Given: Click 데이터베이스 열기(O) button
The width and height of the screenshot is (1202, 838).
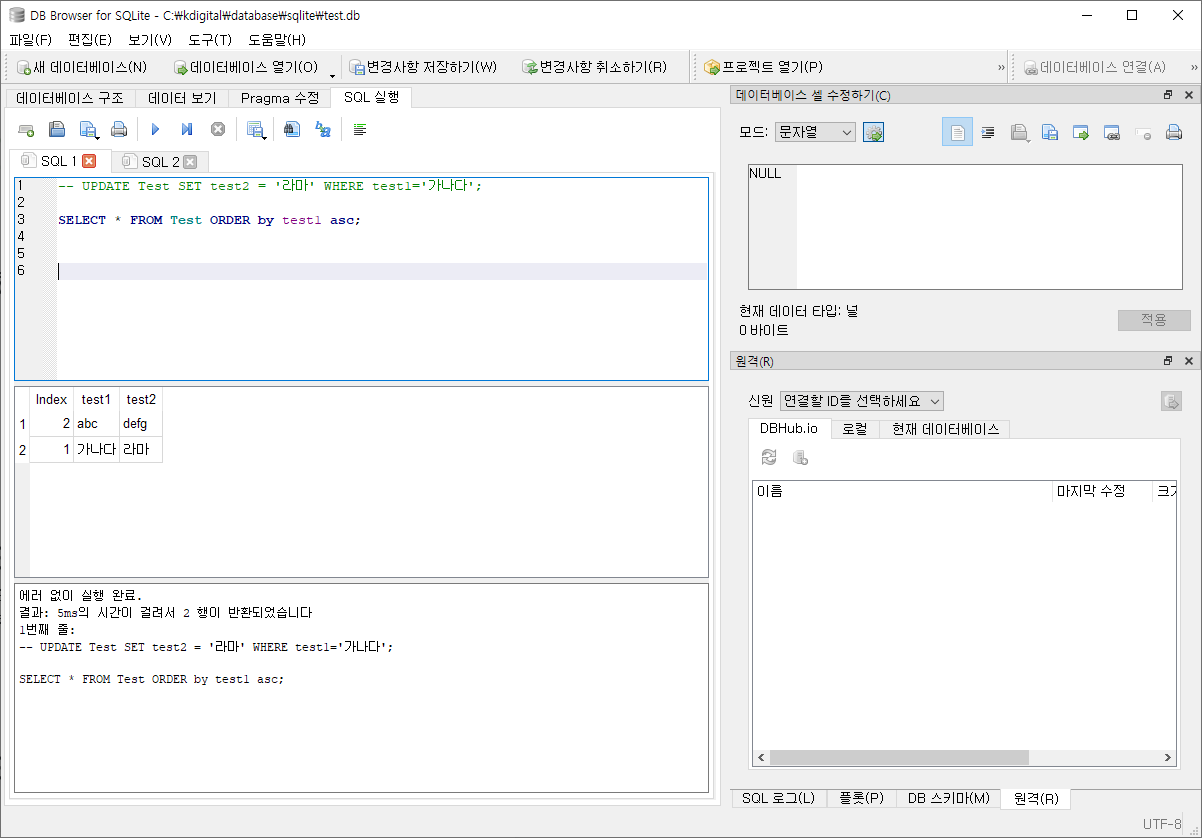Looking at the screenshot, I should pyautogui.click(x=246, y=67).
